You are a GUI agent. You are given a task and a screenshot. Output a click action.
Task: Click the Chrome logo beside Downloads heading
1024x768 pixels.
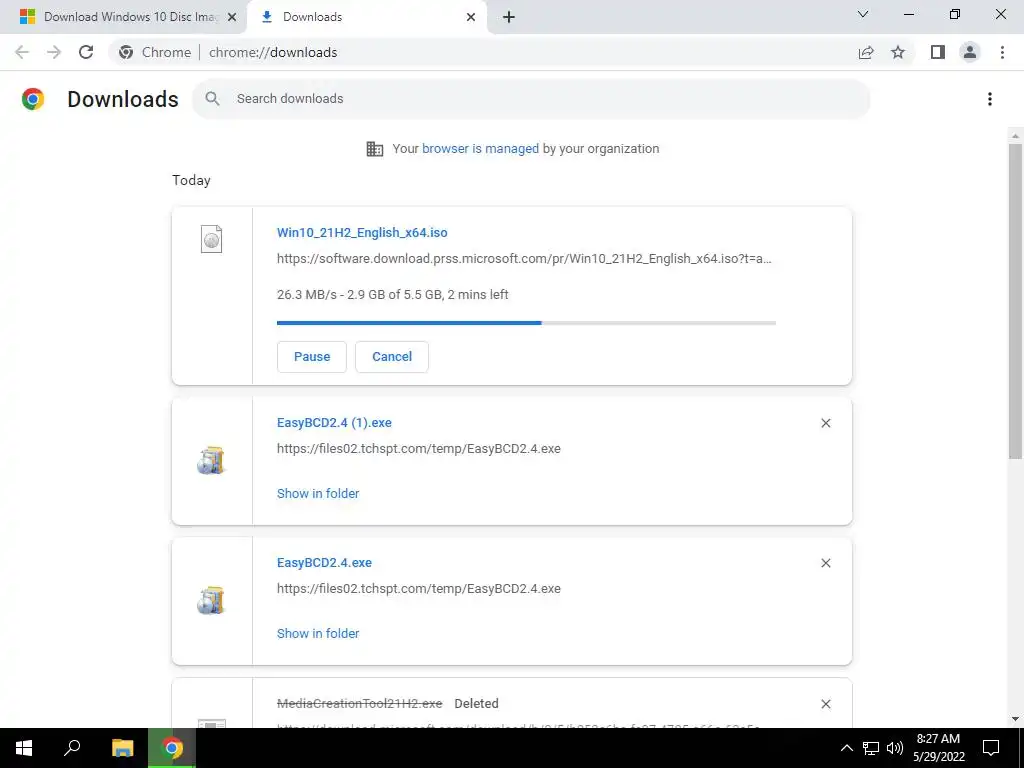(x=33, y=99)
